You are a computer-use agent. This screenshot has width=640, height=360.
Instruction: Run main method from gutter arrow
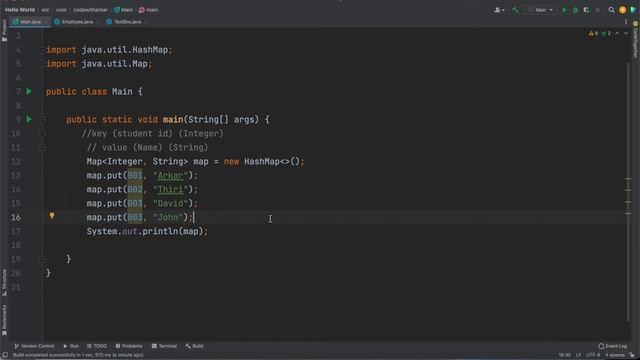click(x=29, y=119)
